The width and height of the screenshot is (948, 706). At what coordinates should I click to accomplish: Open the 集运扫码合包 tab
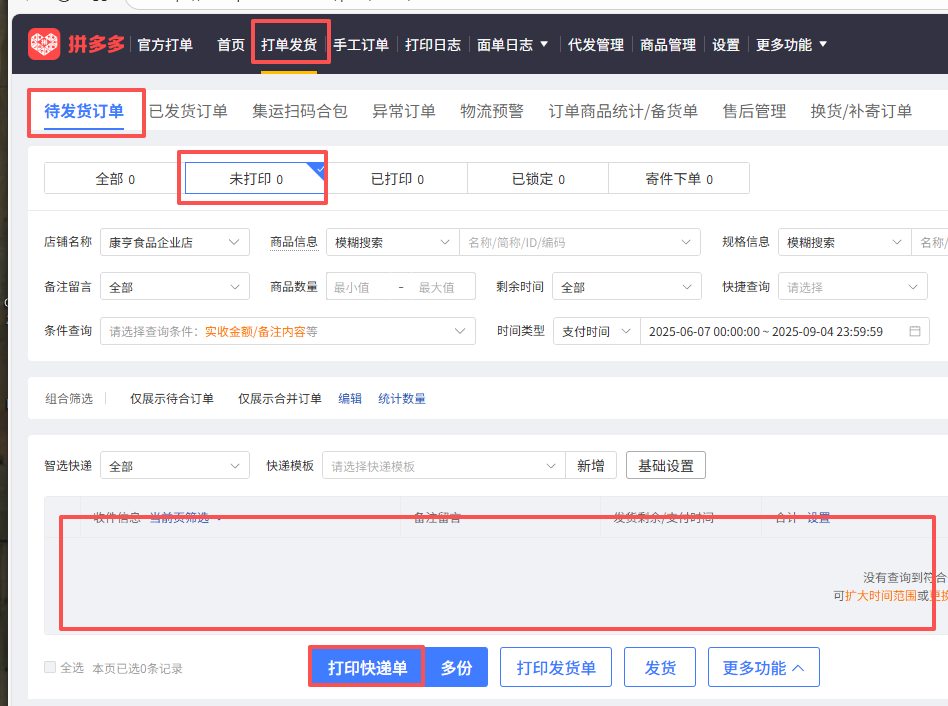[300, 111]
